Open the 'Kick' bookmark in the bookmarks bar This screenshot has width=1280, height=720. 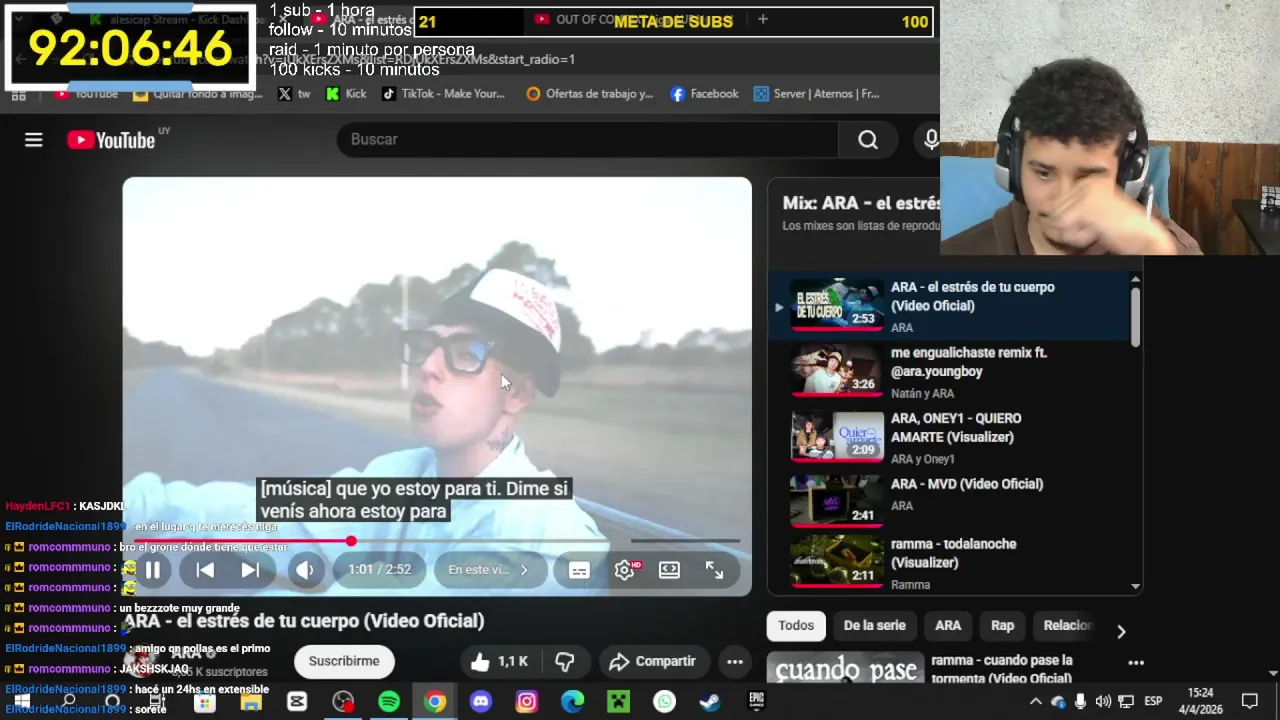(x=346, y=94)
